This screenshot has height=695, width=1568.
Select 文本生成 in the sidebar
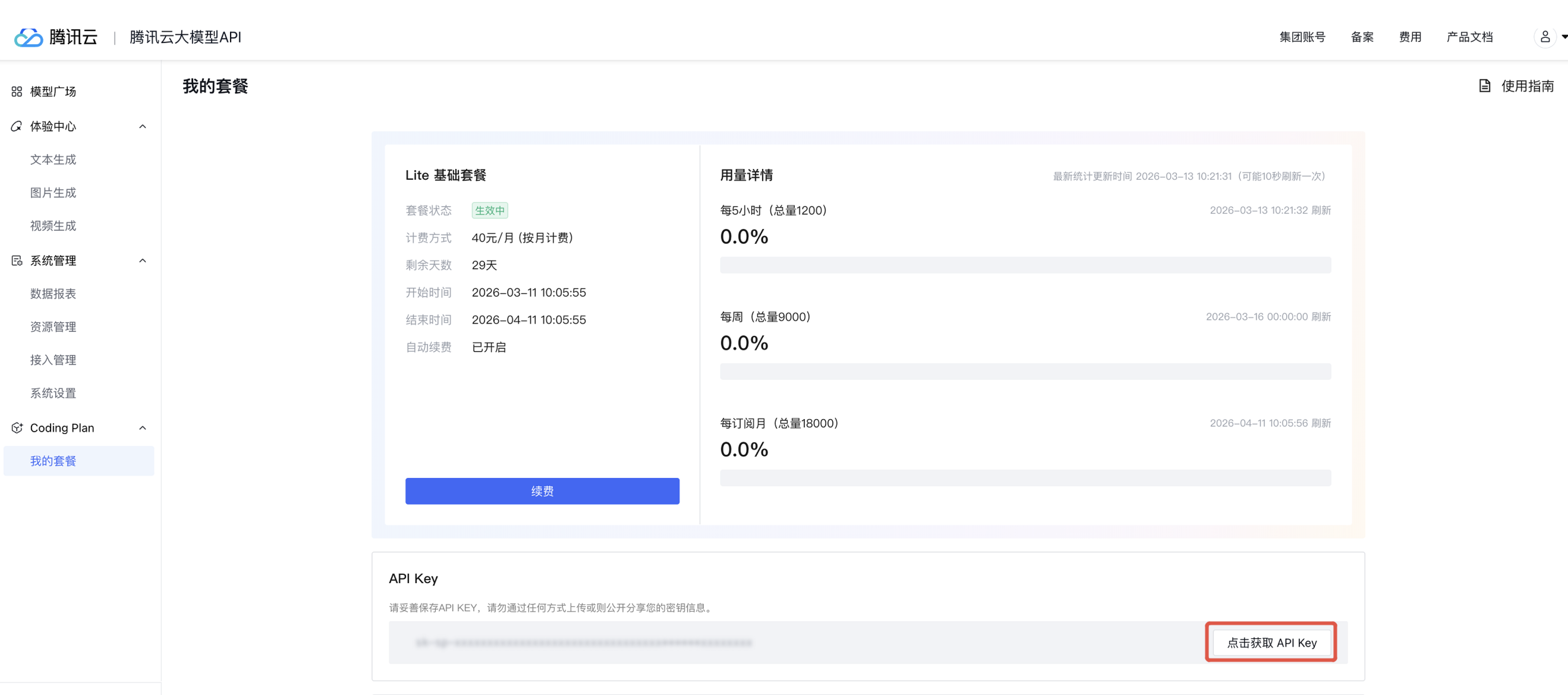(x=53, y=160)
